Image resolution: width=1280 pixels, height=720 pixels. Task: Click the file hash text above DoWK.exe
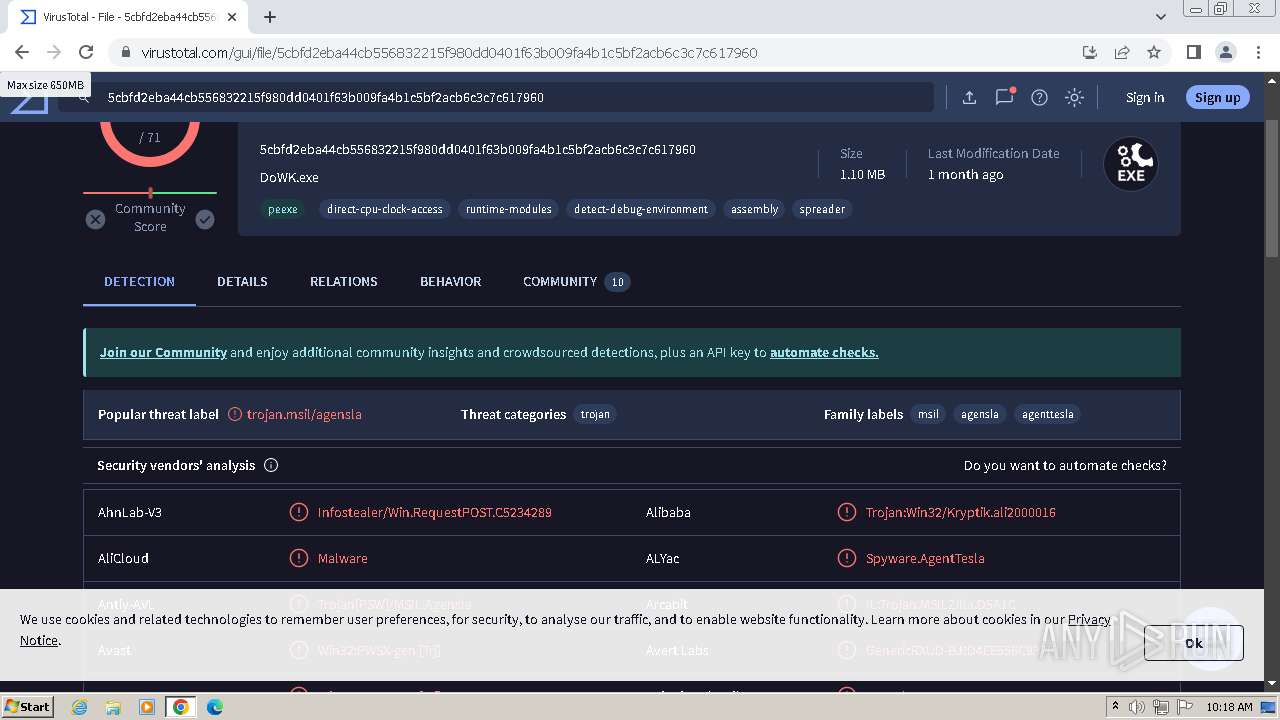pos(478,149)
